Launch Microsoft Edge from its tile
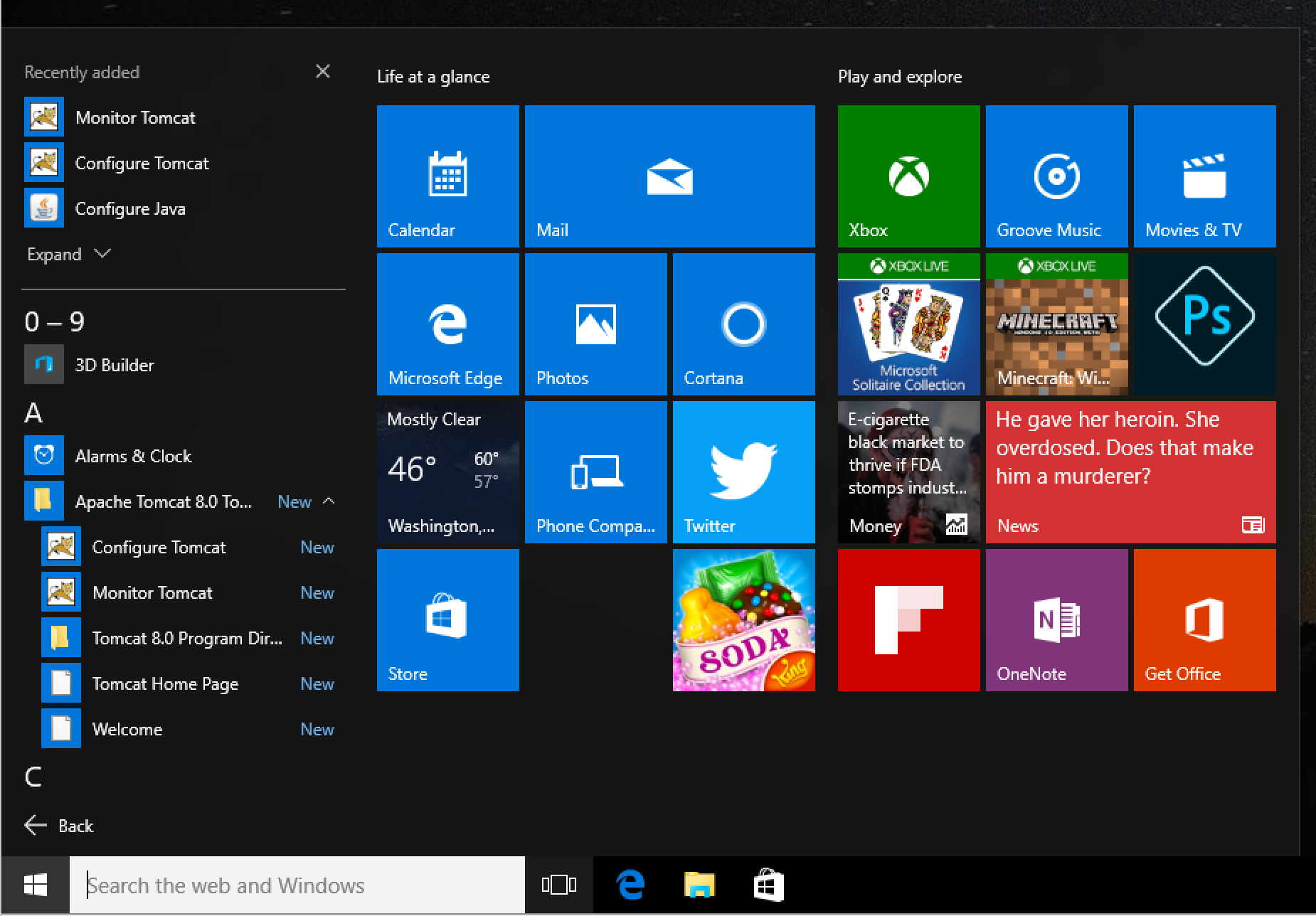 448,324
